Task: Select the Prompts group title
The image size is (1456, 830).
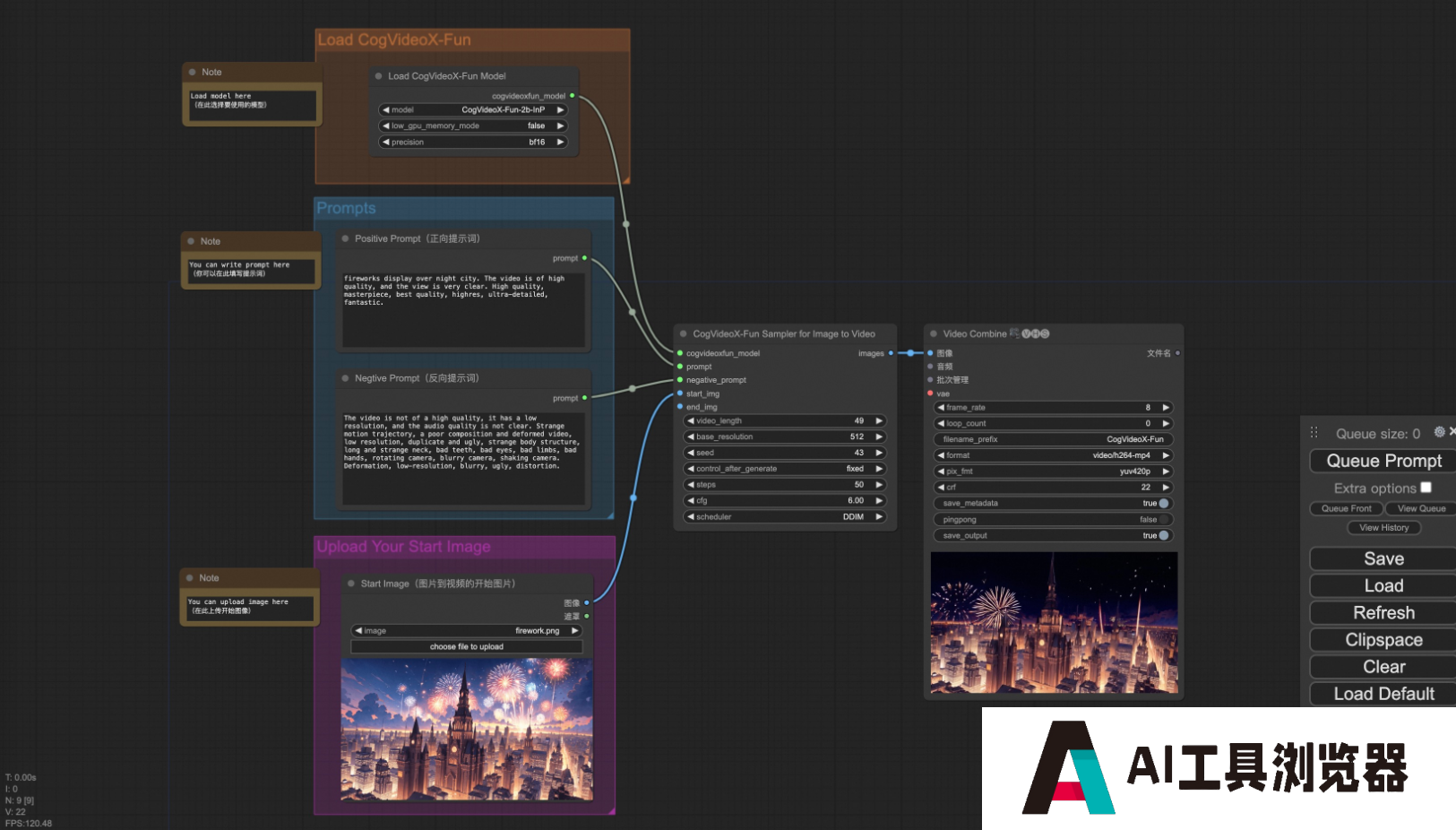Action: 346,208
